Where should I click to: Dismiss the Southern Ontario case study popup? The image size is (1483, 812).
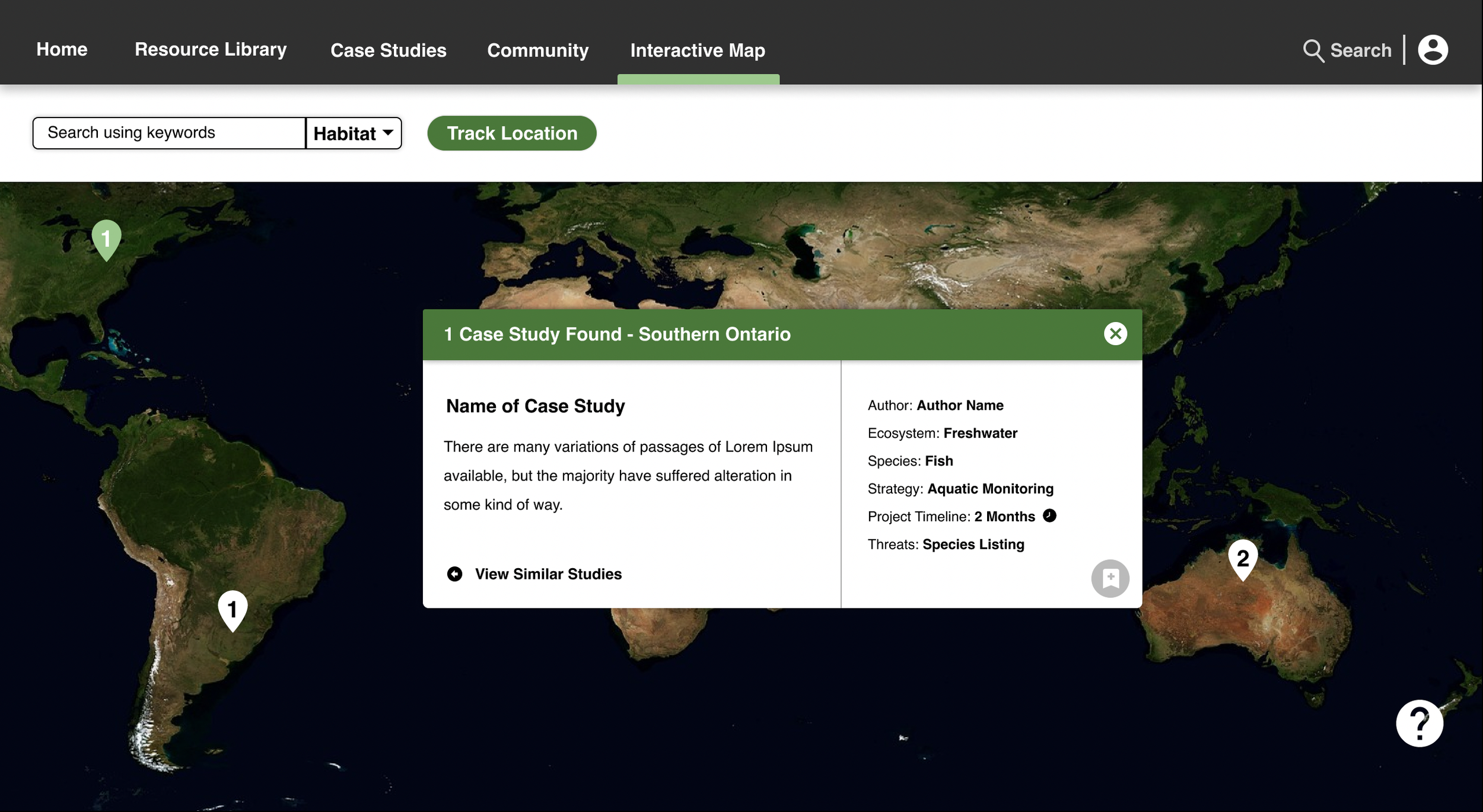pyautogui.click(x=1116, y=333)
